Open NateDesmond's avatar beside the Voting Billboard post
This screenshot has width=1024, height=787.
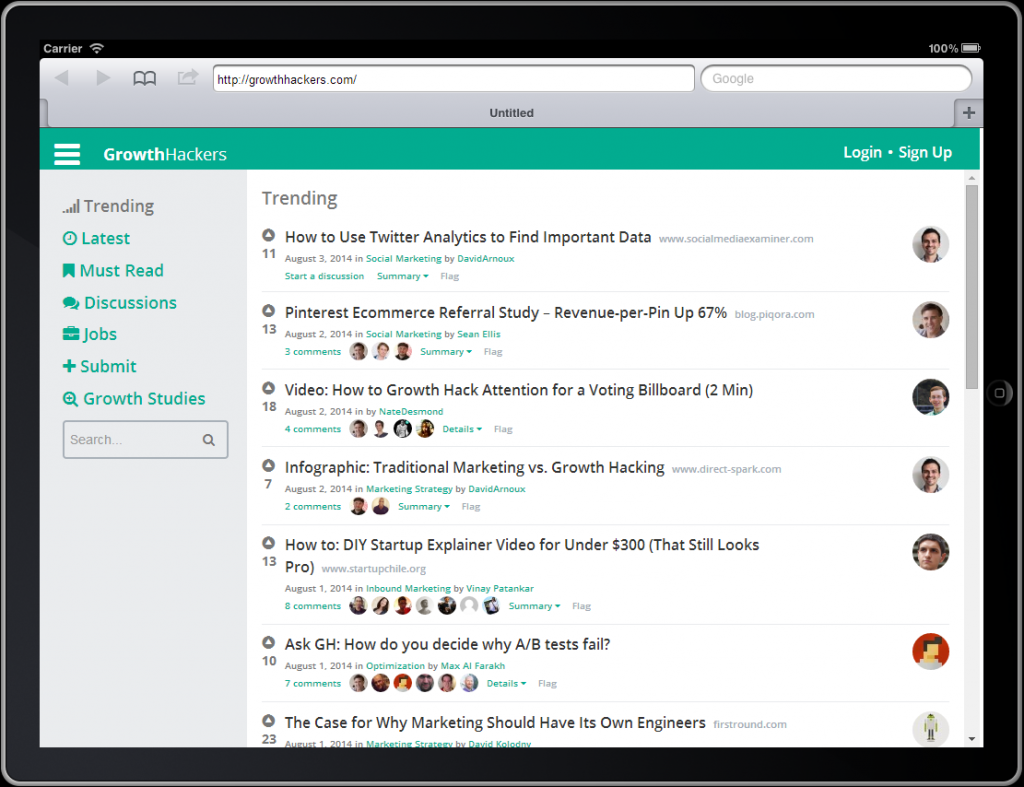pos(931,397)
